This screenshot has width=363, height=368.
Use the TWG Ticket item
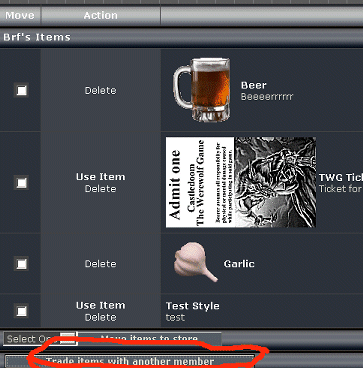pos(100,177)
